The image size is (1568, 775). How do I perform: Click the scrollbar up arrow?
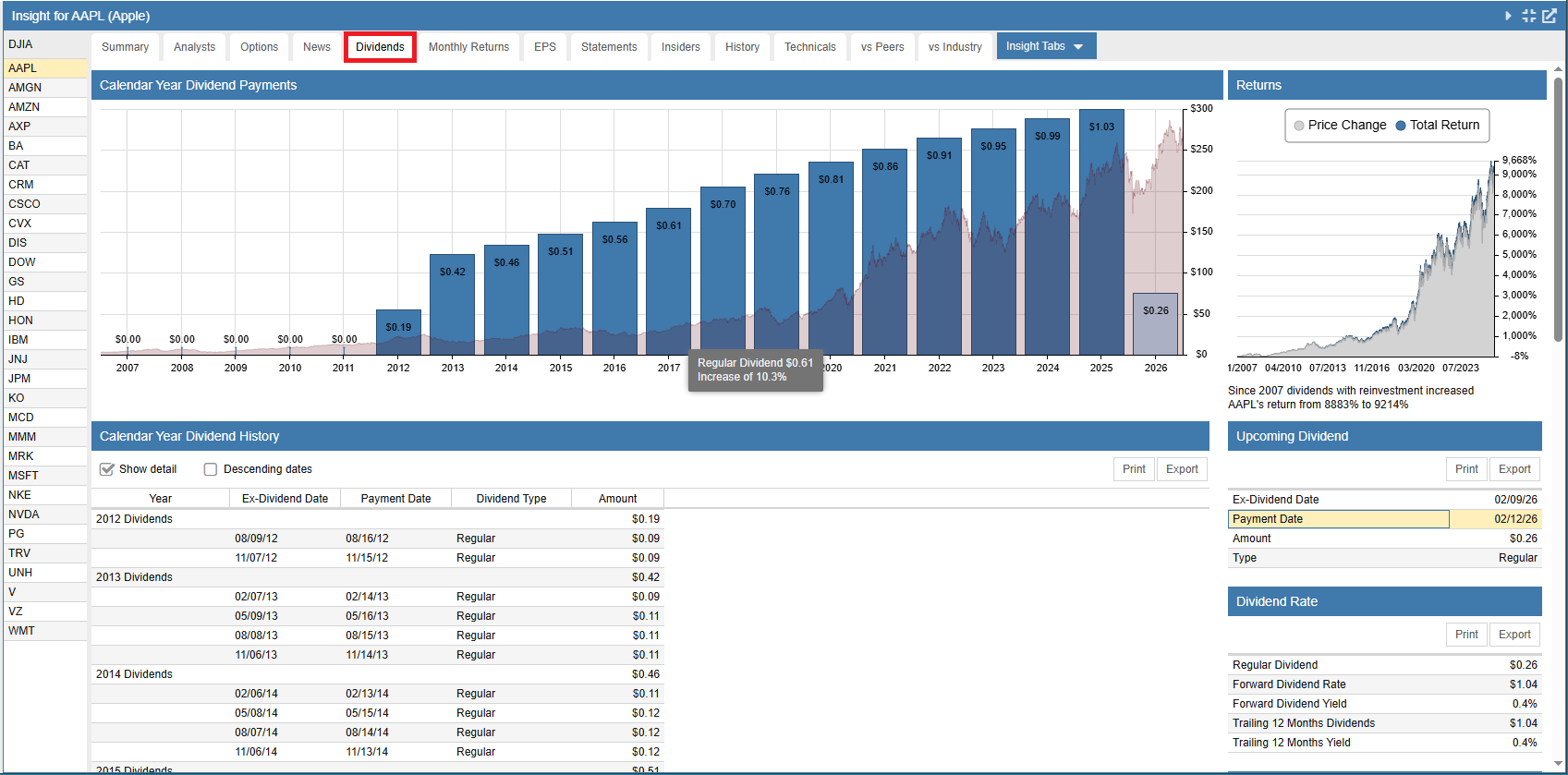(1559, 69)
